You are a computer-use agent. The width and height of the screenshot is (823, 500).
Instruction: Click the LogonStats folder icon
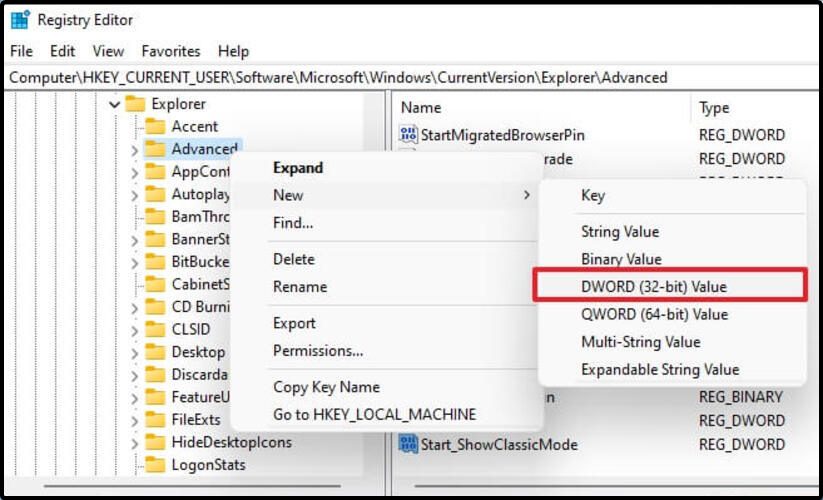pos(155,465)
